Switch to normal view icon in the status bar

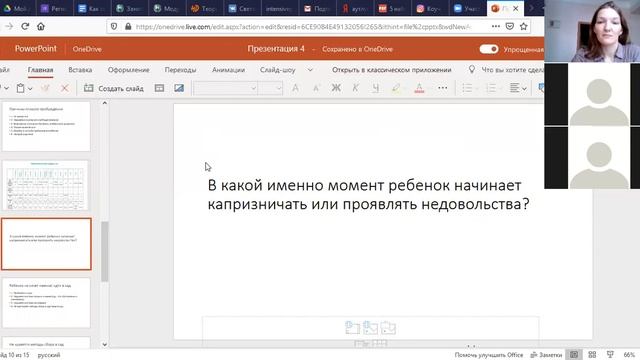574,355
